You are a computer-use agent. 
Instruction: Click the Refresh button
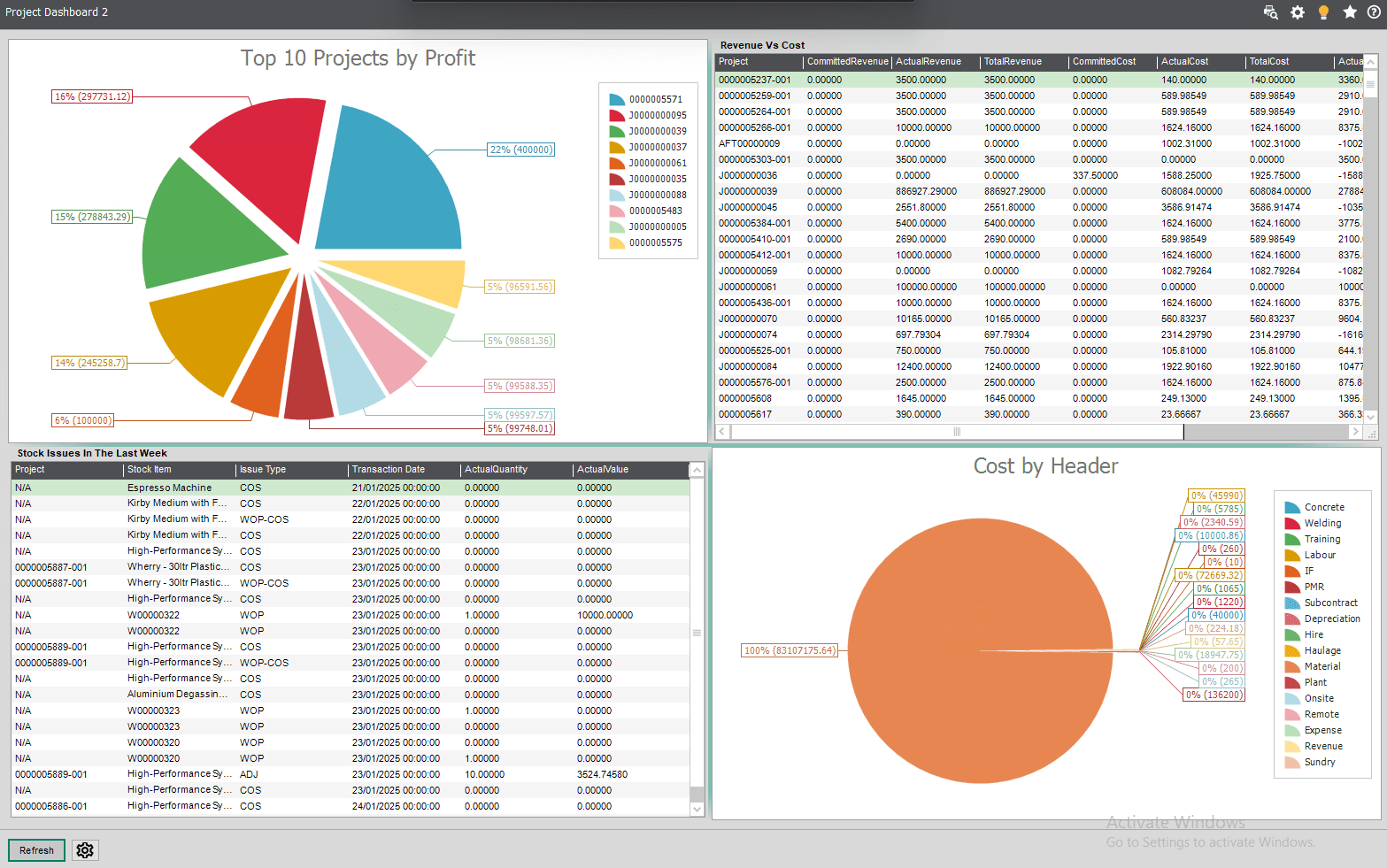click(x=37, y=850)
